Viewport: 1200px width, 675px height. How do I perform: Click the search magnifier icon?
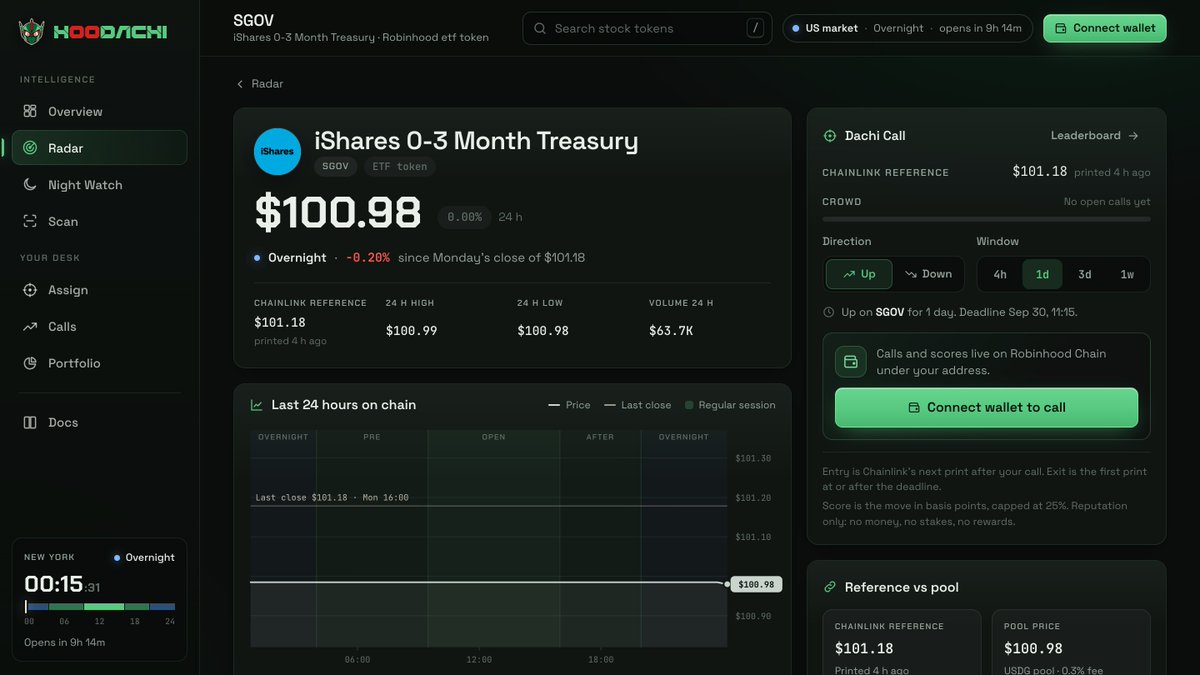pos(540,28)
